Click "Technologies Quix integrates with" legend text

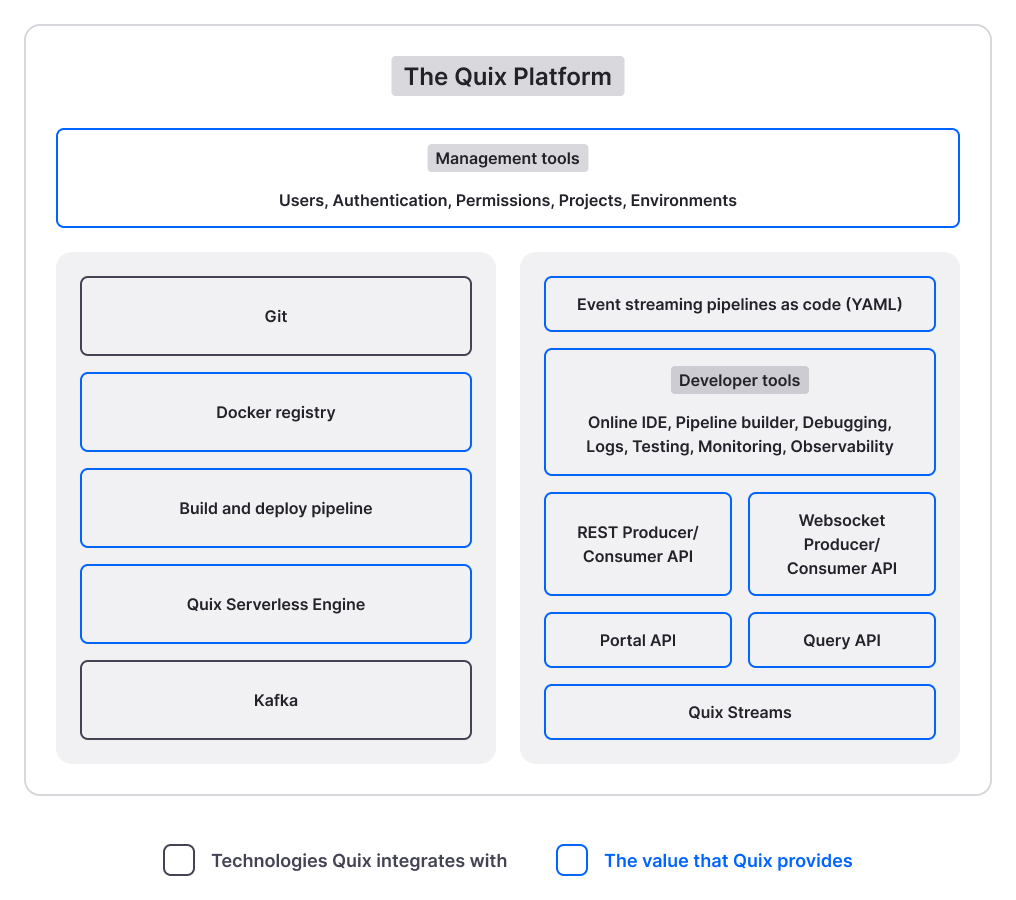click(359, 860)
